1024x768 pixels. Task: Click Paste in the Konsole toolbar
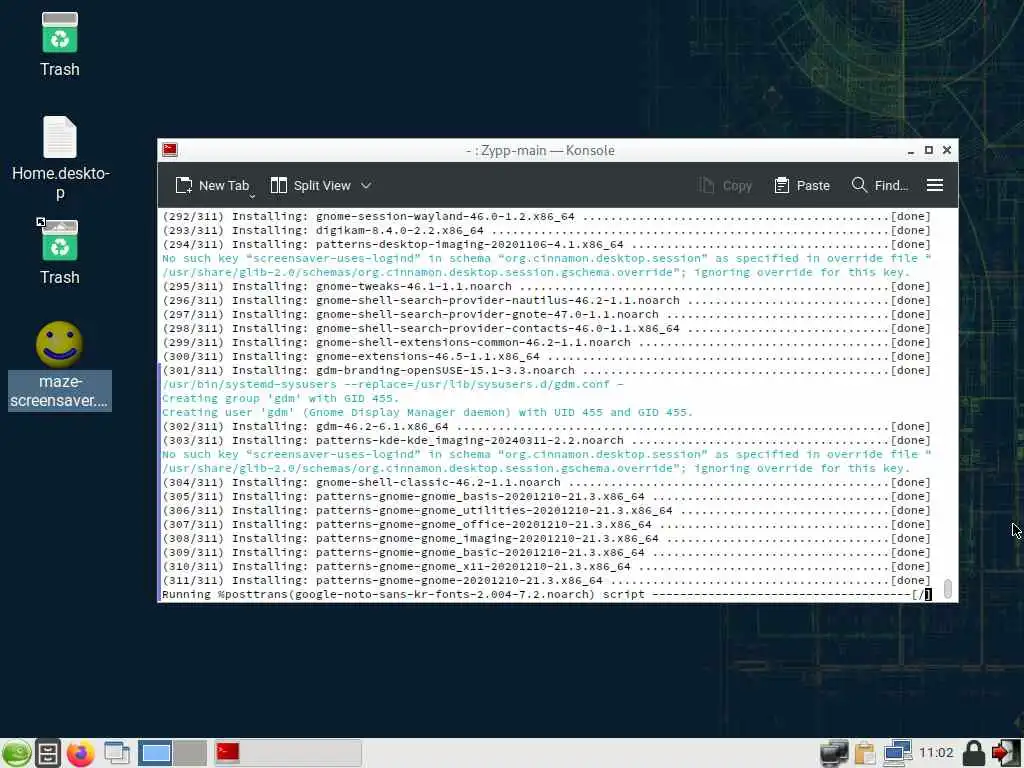coord(802,185)
